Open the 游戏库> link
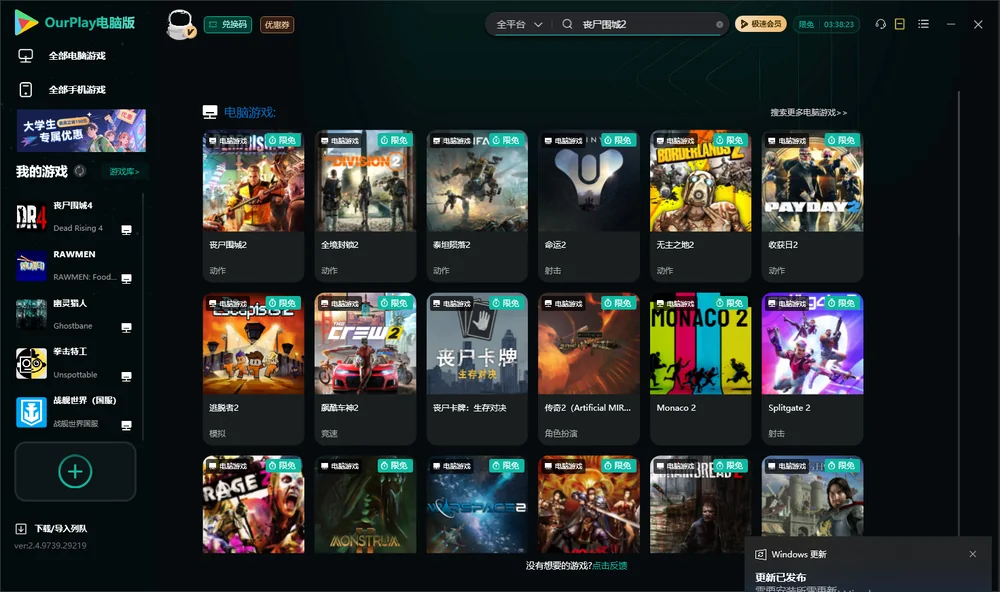 click(124, 171)
